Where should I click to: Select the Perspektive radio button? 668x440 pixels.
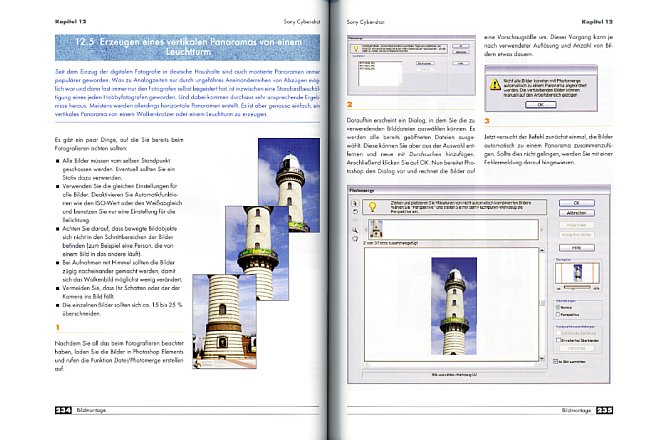[558, 314]
